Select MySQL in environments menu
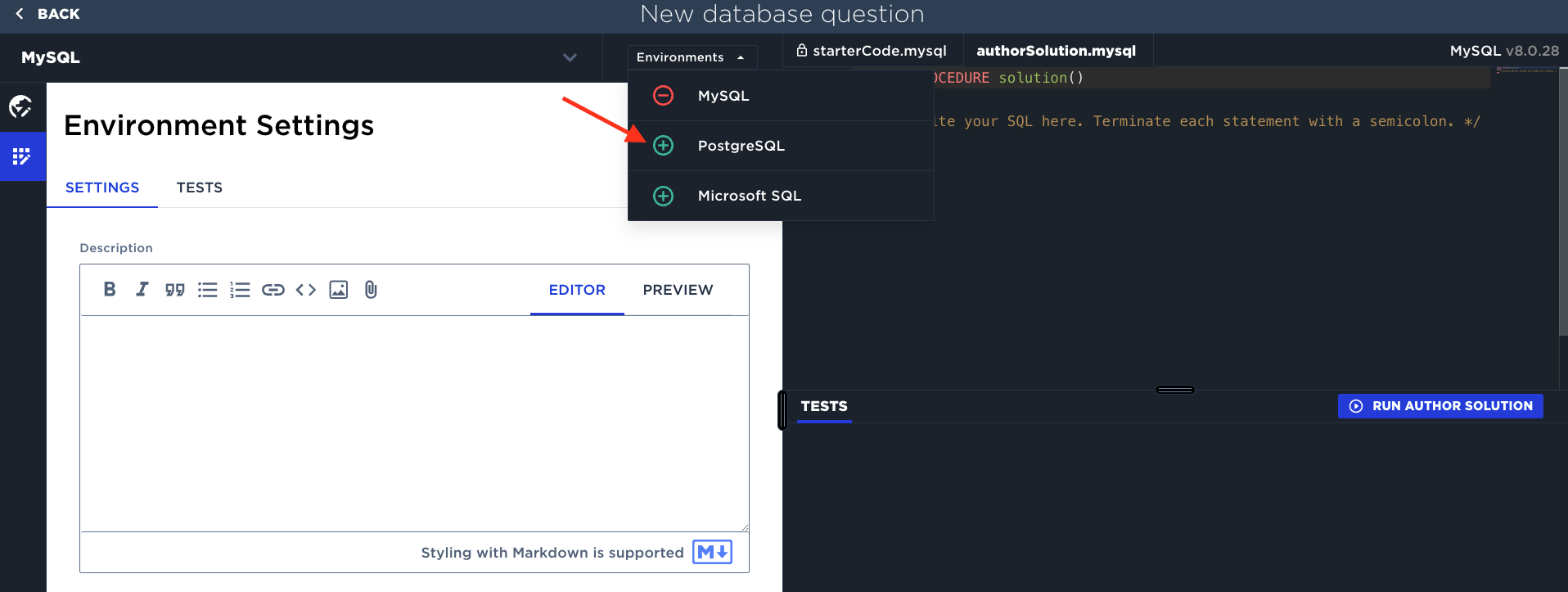This screenshot has width=1568, height=592. pos(781,96)
